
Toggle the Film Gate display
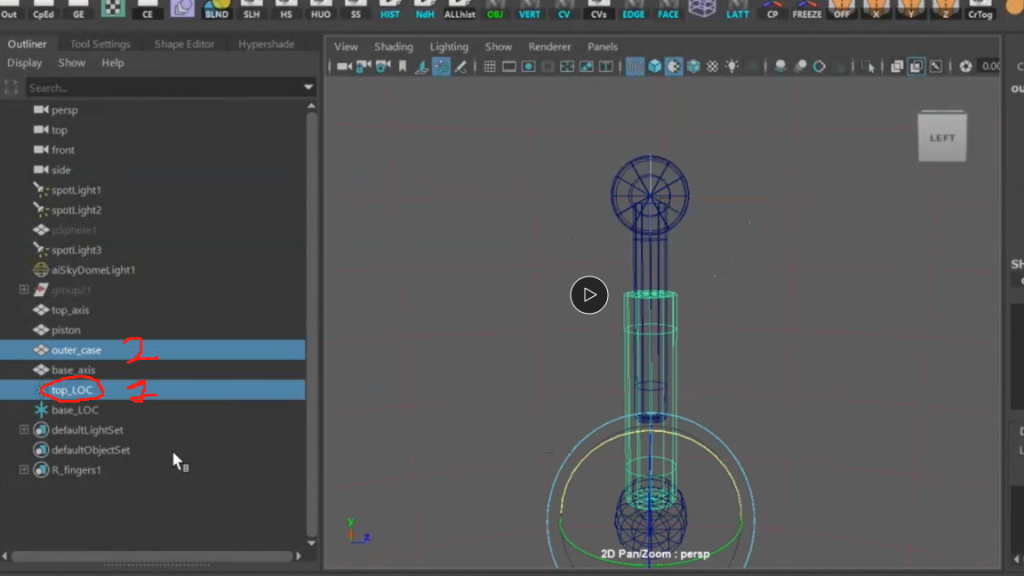pyautogui.click(x=509, y=67)
